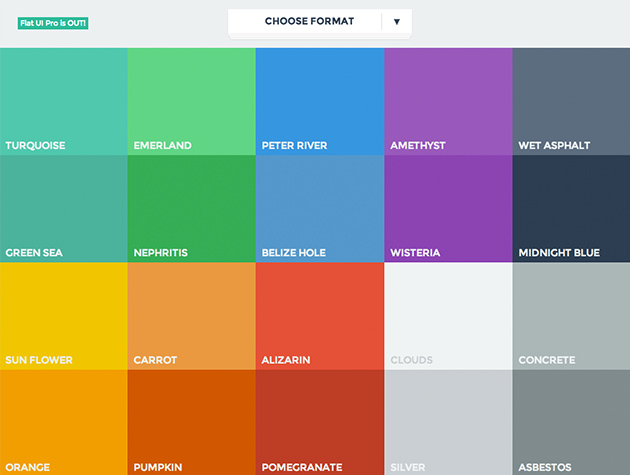
Task: Copy the Pumpkin color swatch
Action: (192, 422)
